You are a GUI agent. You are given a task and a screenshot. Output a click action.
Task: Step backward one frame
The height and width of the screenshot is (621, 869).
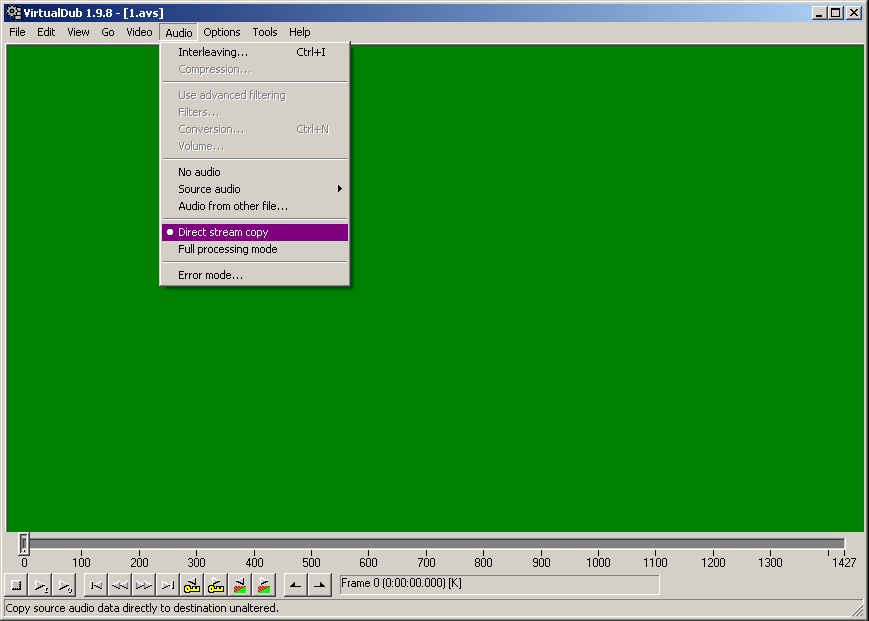[x=120, y=585]
